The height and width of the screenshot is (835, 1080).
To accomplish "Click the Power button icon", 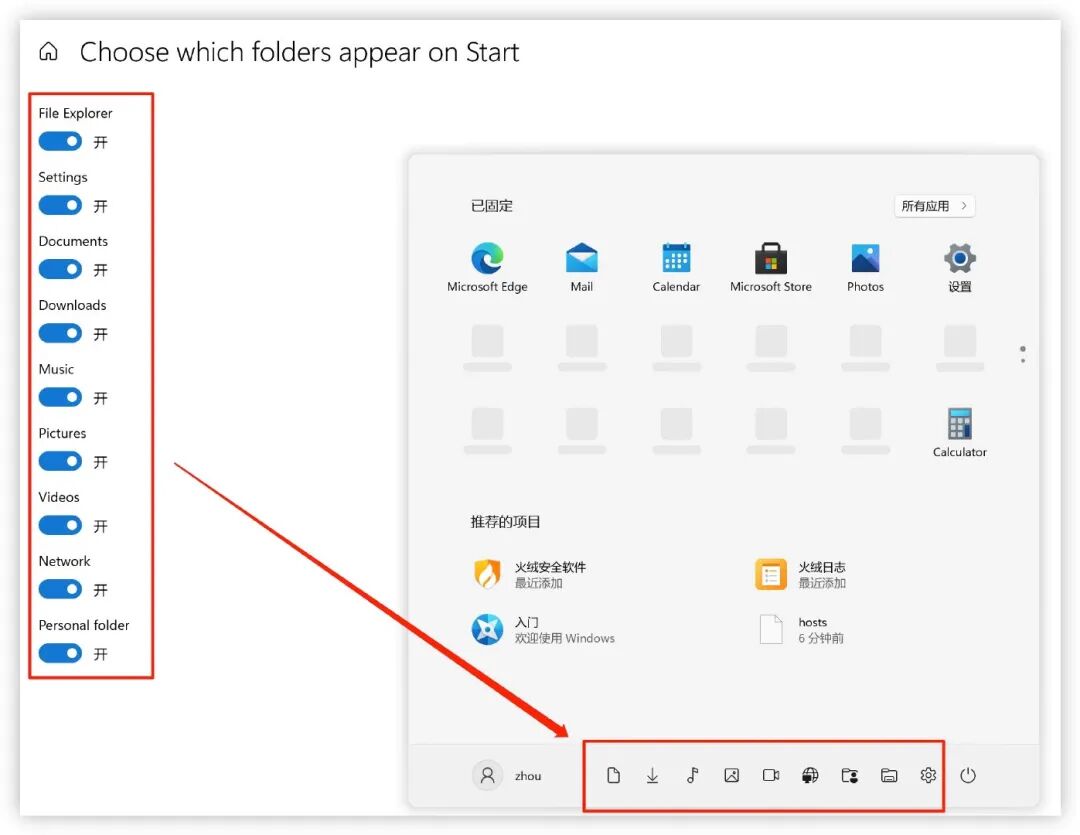I will click(x=968, y=776).
